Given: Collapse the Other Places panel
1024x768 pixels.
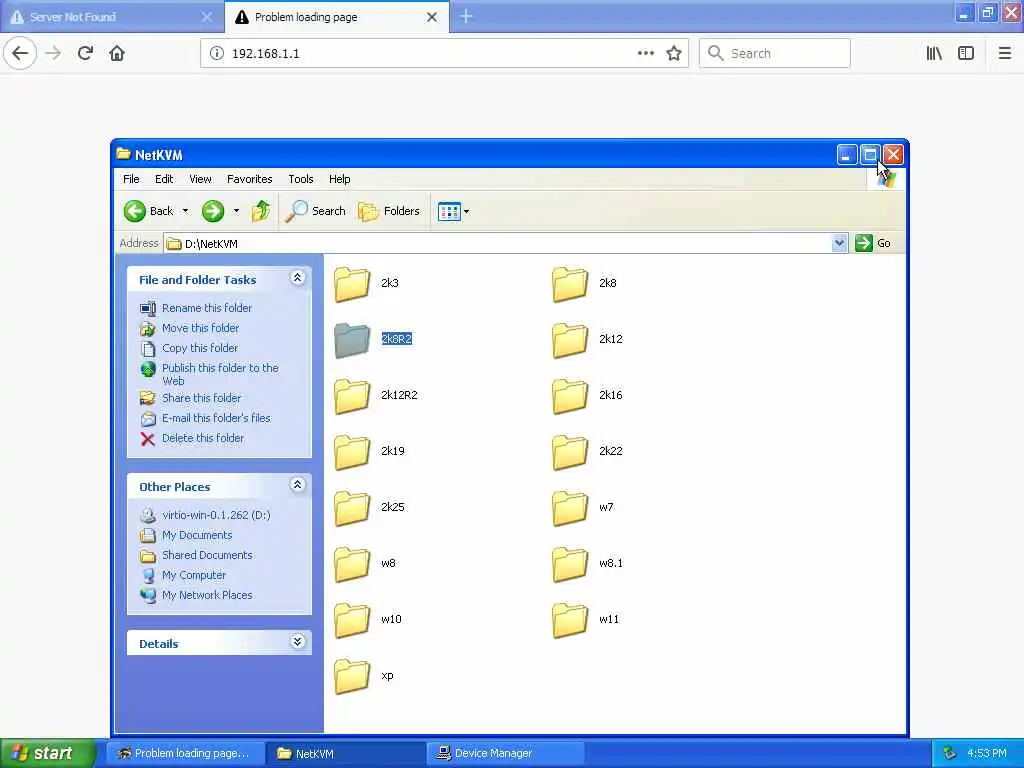Looking at the screenshot, I should [x=297, y=485].
